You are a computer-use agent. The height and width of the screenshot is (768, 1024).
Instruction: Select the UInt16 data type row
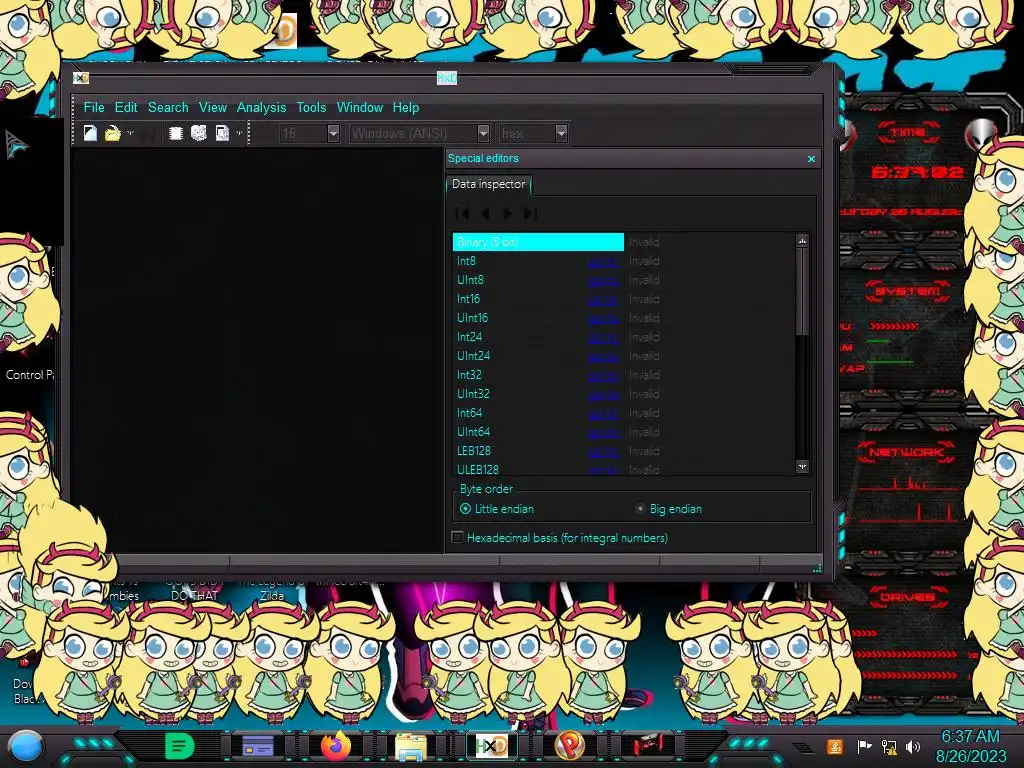pos(624,317)
